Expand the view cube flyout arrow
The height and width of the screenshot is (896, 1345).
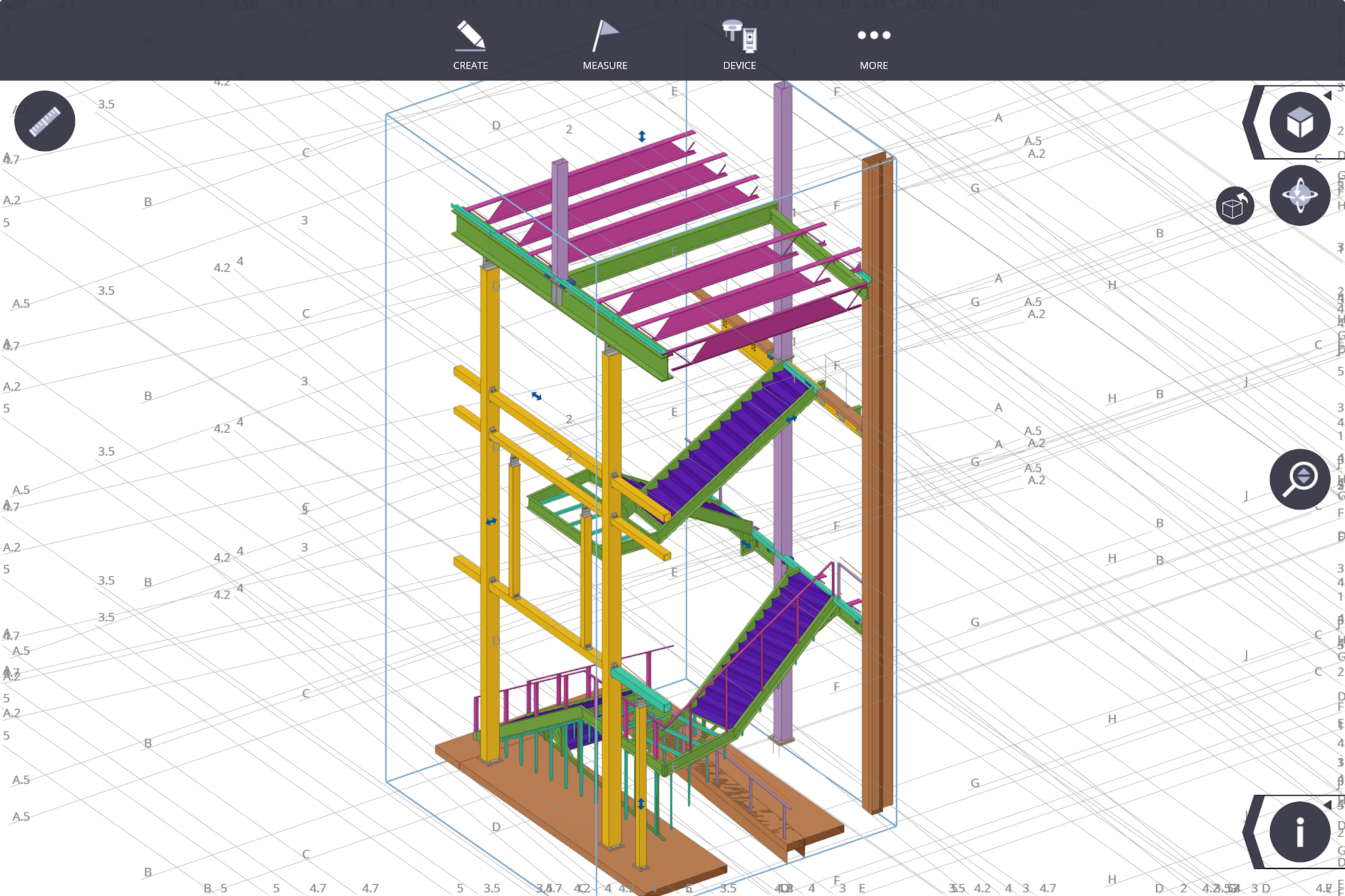point(1329,96)
